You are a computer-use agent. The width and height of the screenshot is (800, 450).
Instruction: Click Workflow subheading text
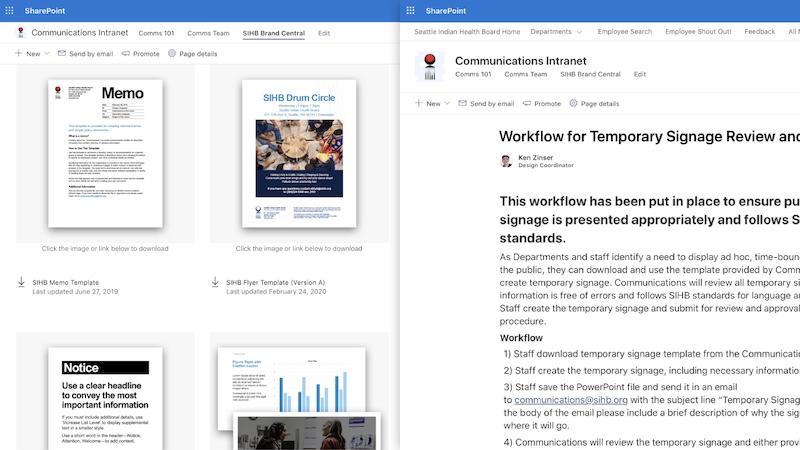pyautogui.click(x=521, y=338)
